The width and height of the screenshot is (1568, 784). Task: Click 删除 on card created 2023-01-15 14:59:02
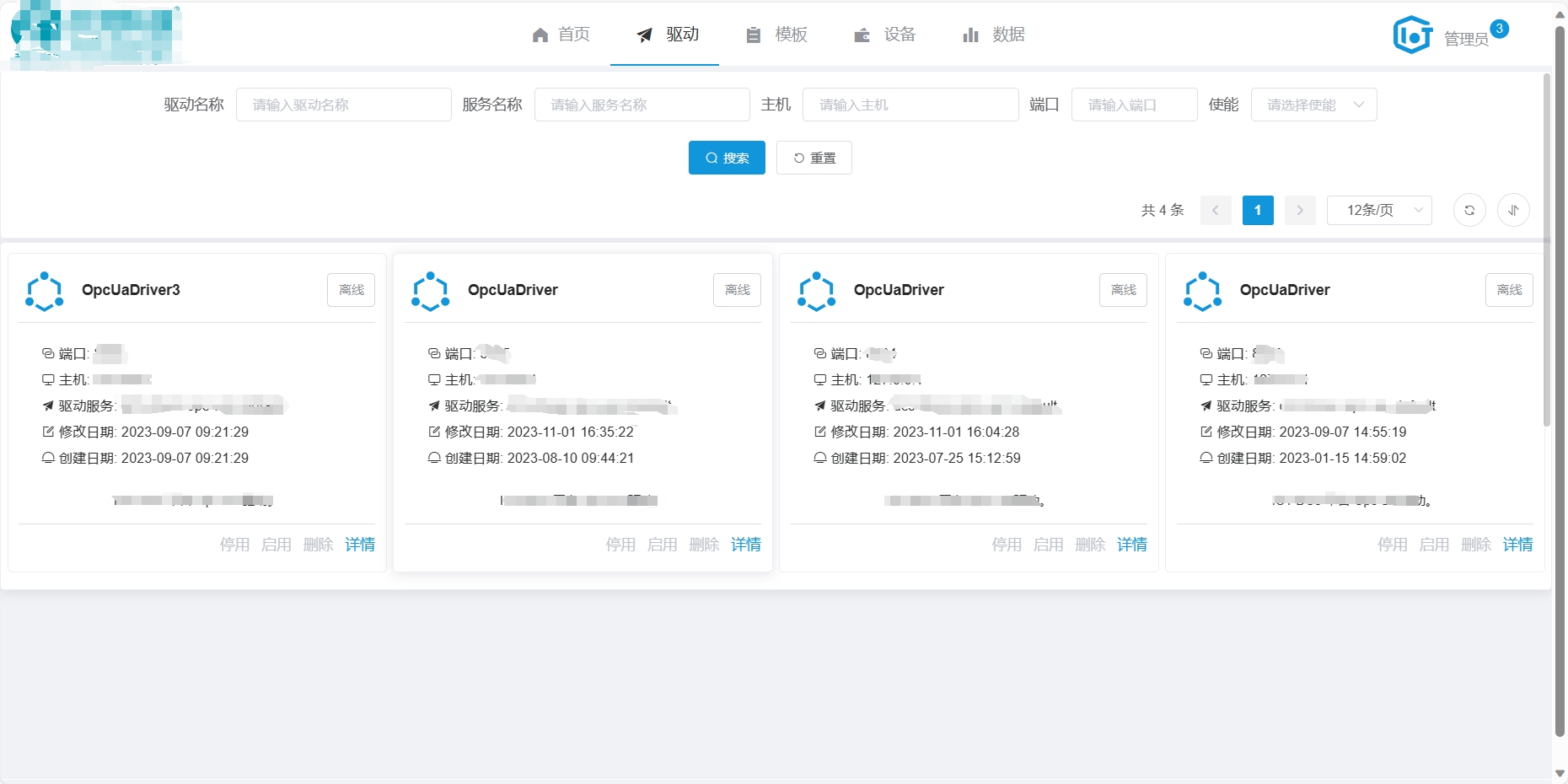[x=1476, y=545]
